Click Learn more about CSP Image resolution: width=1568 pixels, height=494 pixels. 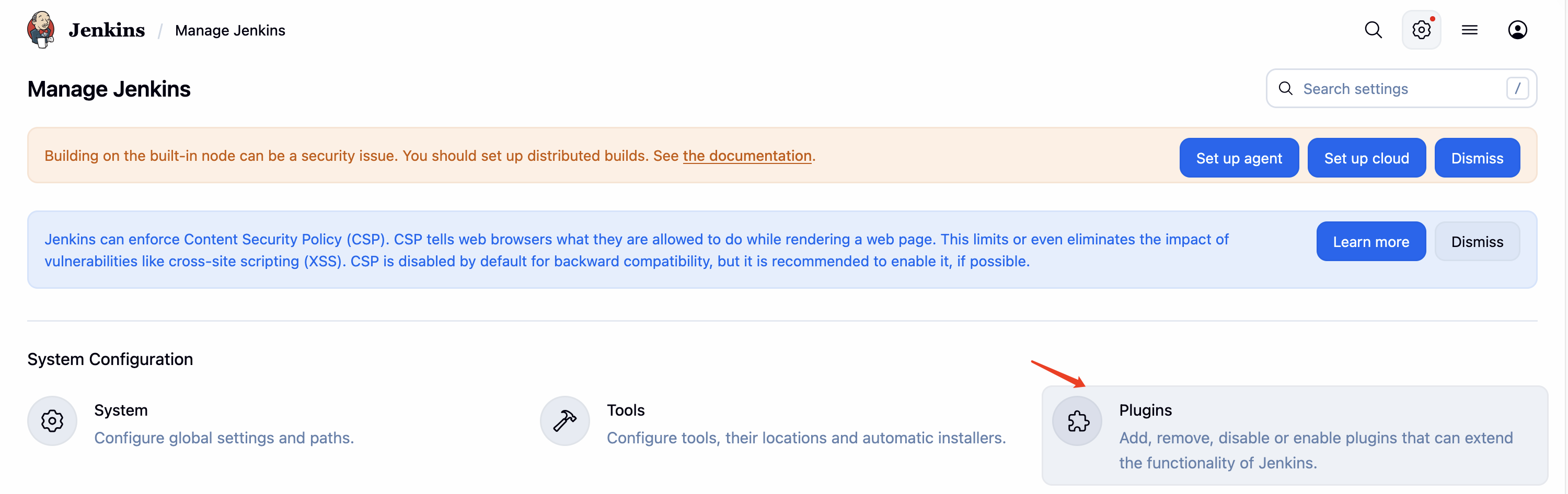pyautogui.click(x=1370, y=242)
